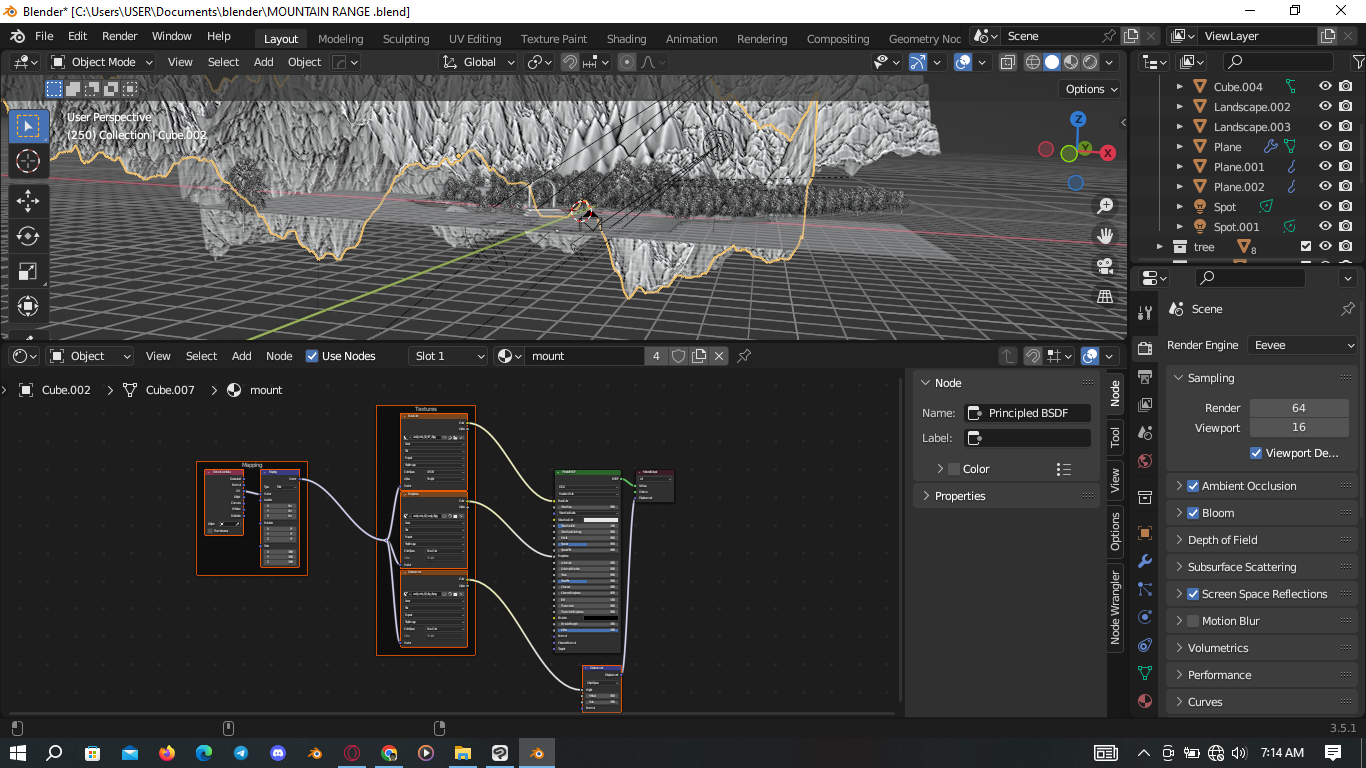Switch to material preview shading

click(x=1071, y=62)
